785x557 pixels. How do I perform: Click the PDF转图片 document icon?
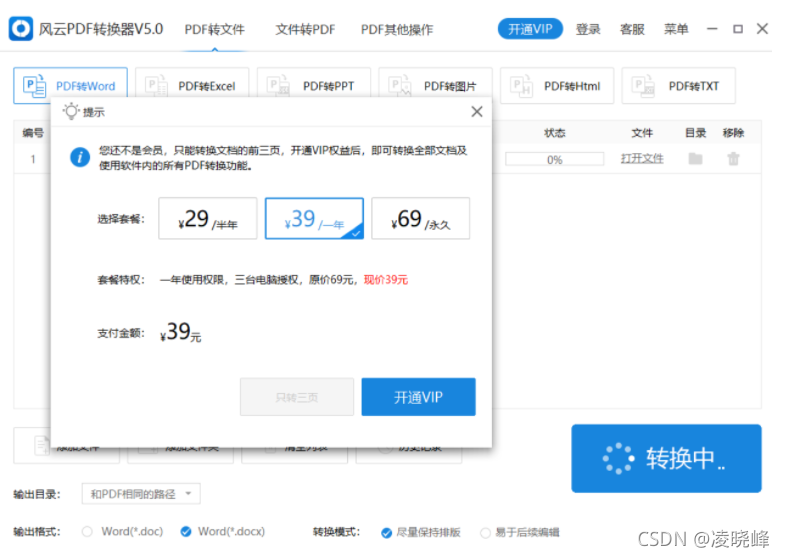pos(400,86)
